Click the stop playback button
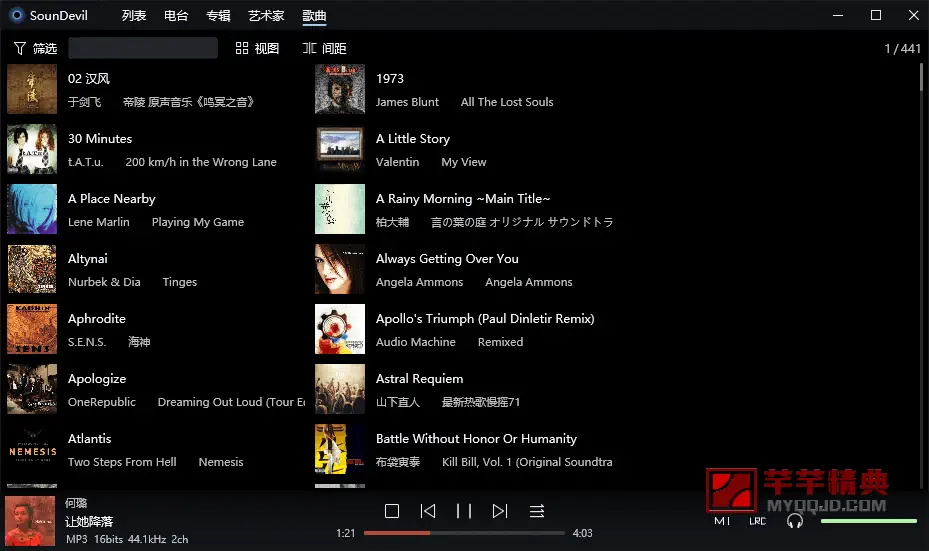 click(392, 511)
